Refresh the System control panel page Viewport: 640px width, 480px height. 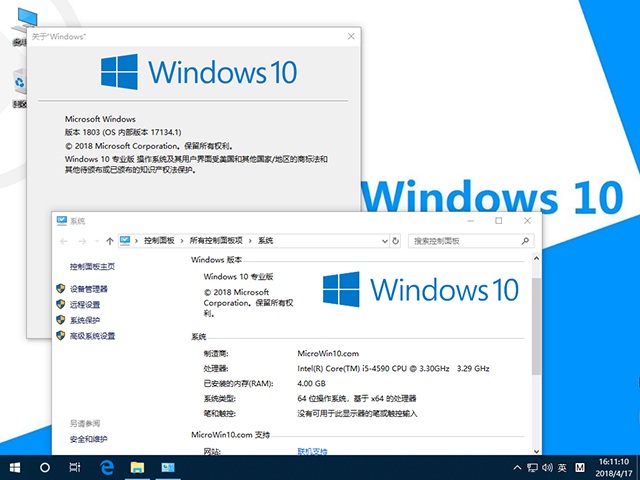tap(395, 241)
